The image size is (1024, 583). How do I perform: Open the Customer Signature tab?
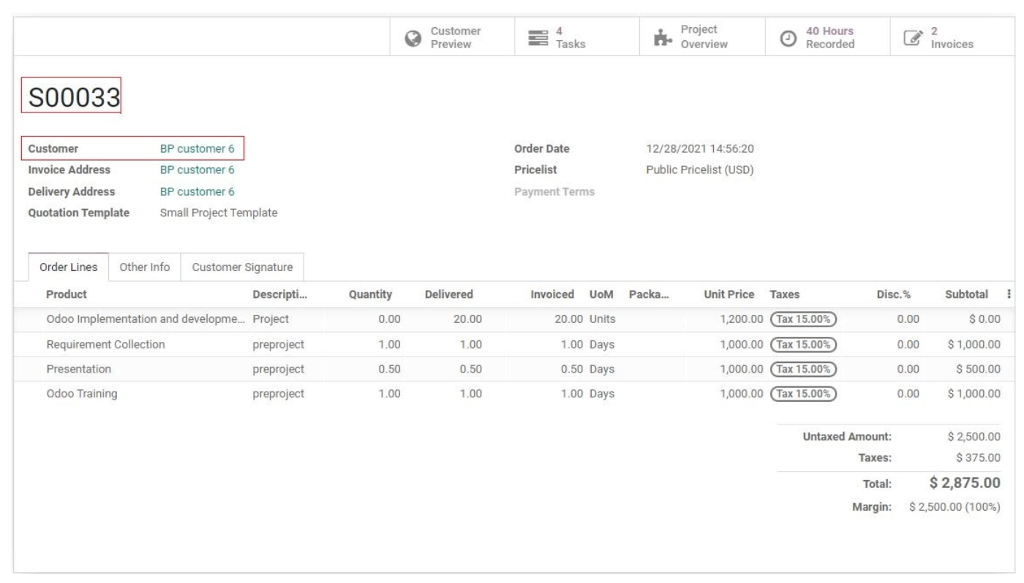click(x=242, y=267)
